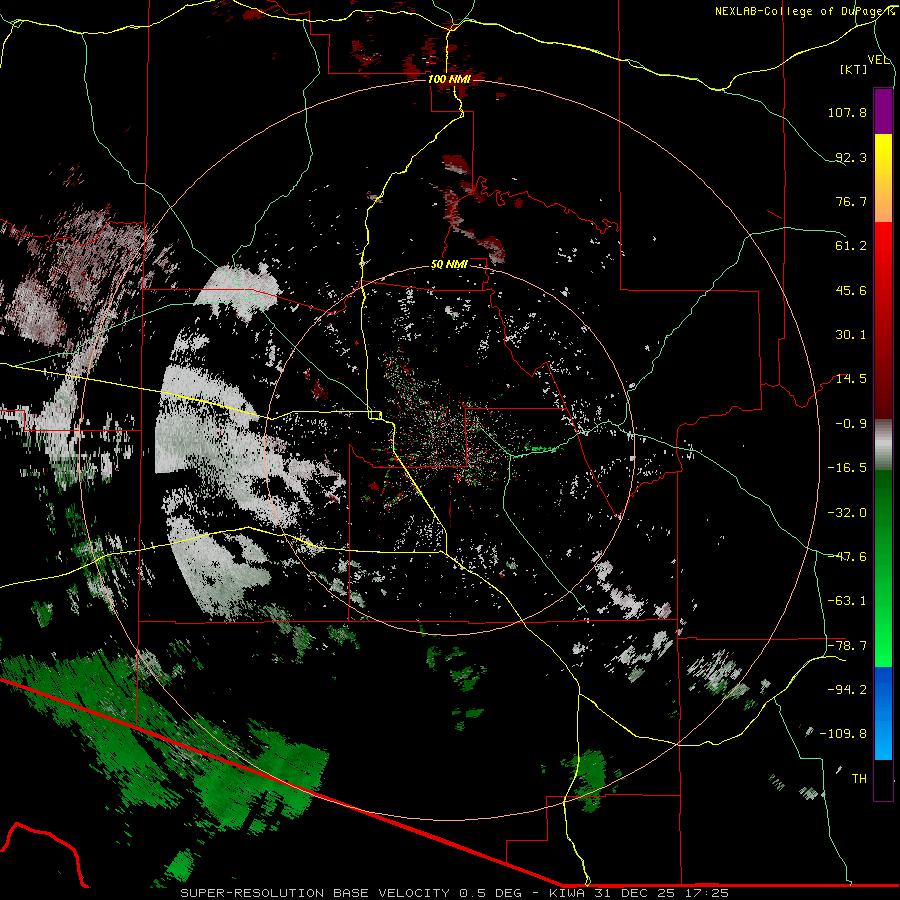Click the gray near-zero segment of color bar
The height and width of the screenshot is (900, 900).
(883, 444)
